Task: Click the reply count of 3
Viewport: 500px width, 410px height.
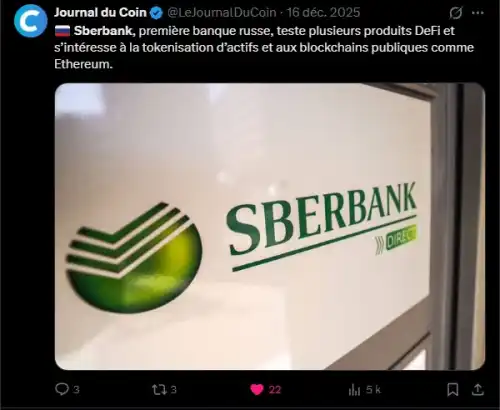Action: point(76,389)
